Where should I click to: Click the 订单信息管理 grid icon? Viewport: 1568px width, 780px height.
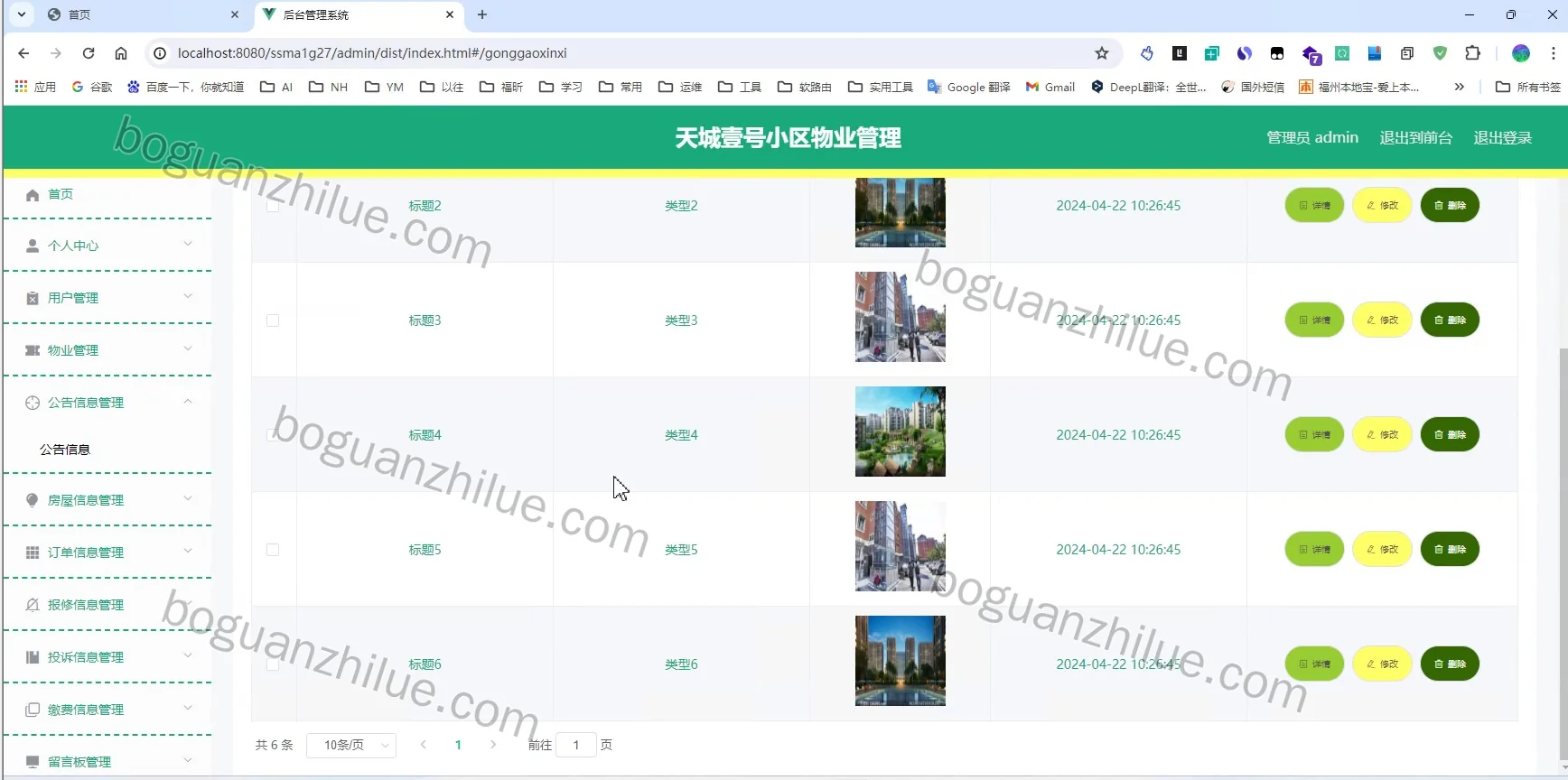(33, 552)
